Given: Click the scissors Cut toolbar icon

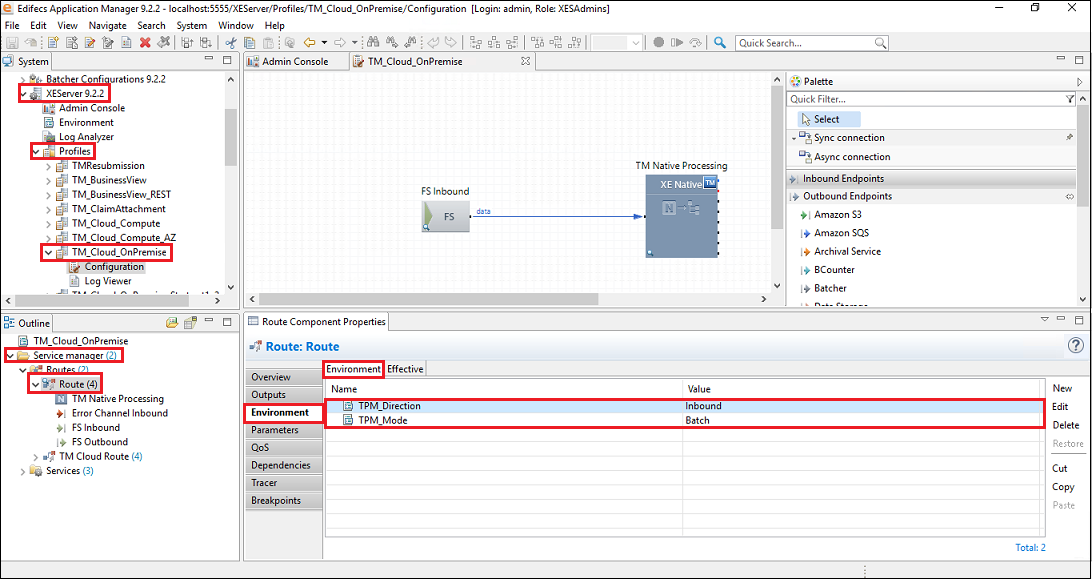Looking at the screenshot, I should [231, 43].
